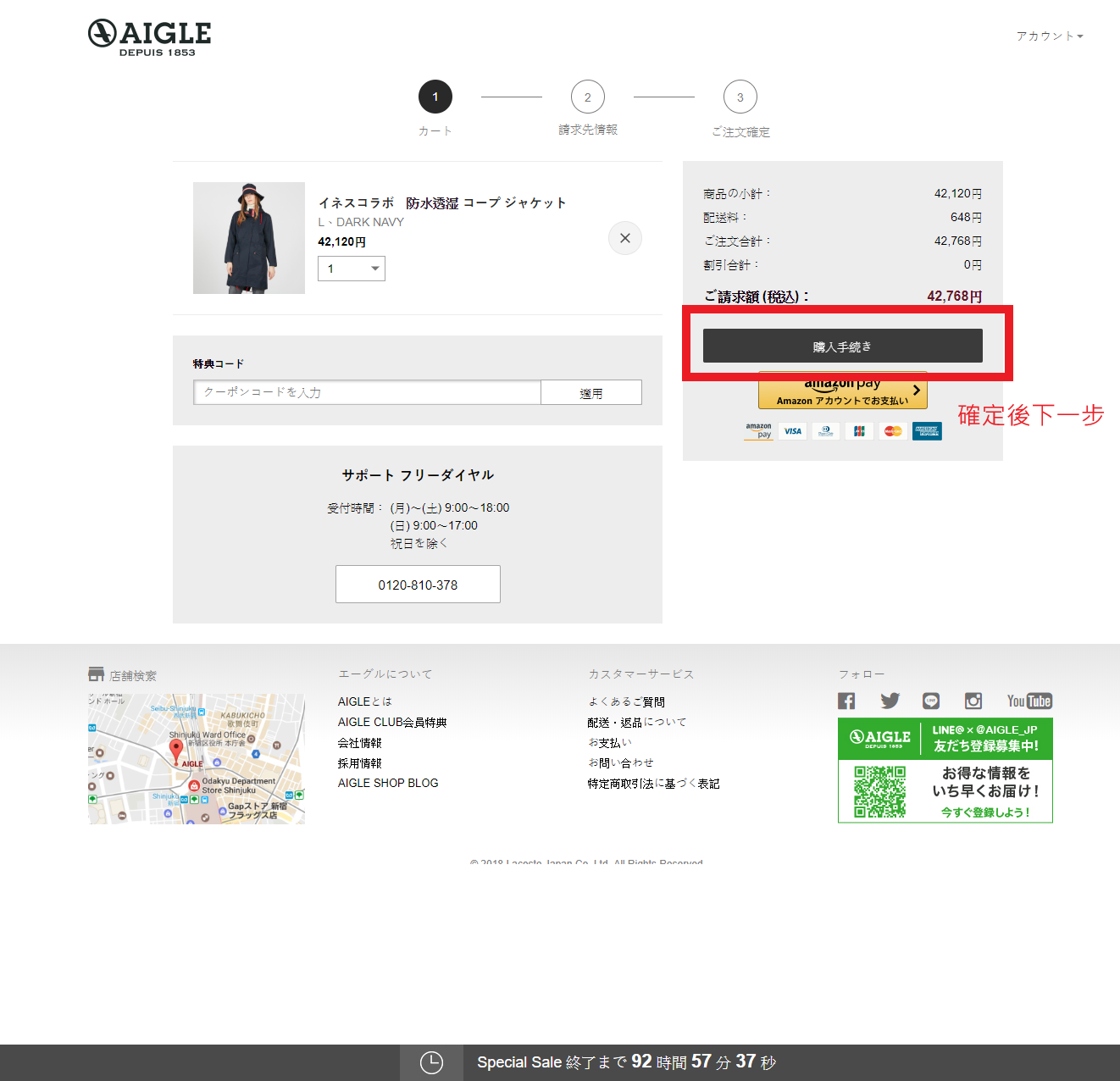Click the jacket product thumbnail image
Viewport: 1120px width, 1081px height.
pyautogui.click(x=249, y=238)
